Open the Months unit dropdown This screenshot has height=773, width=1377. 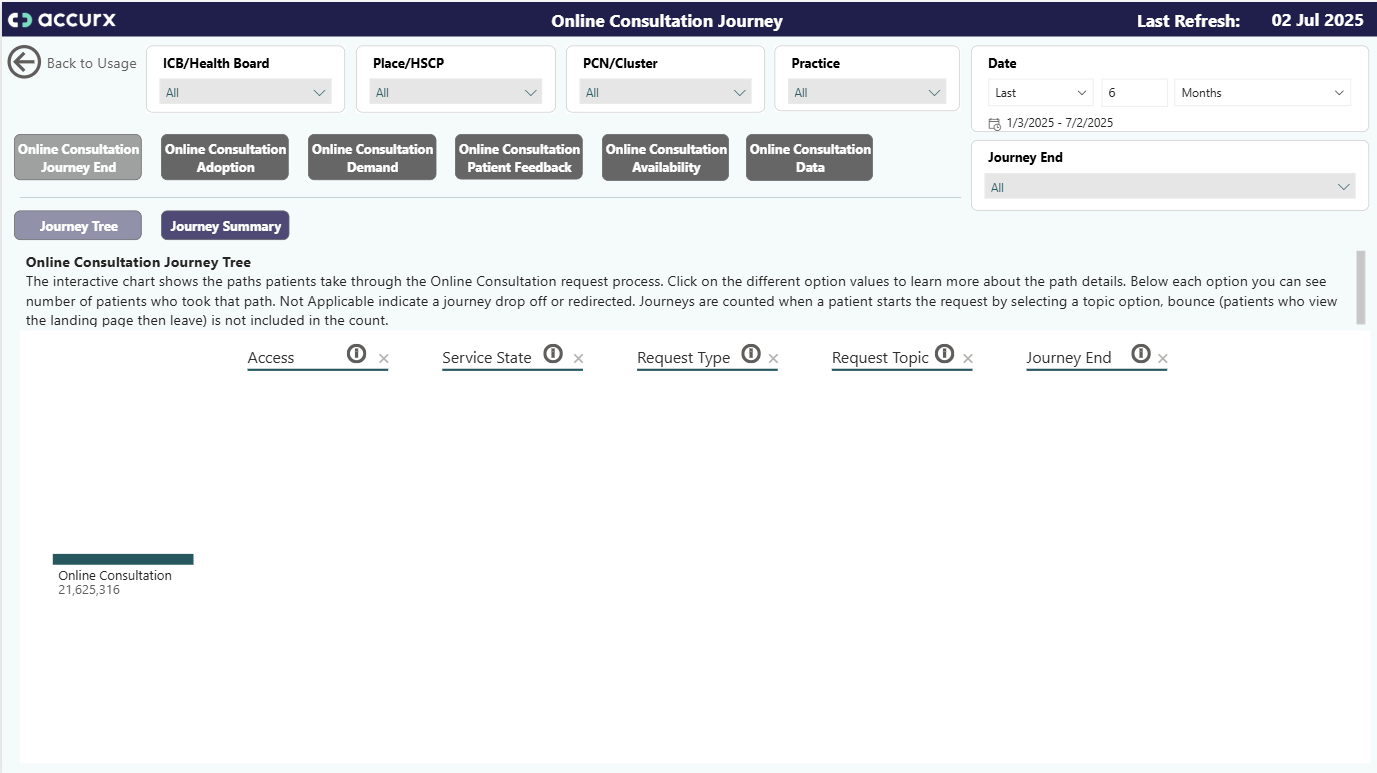coord(1262,93)
